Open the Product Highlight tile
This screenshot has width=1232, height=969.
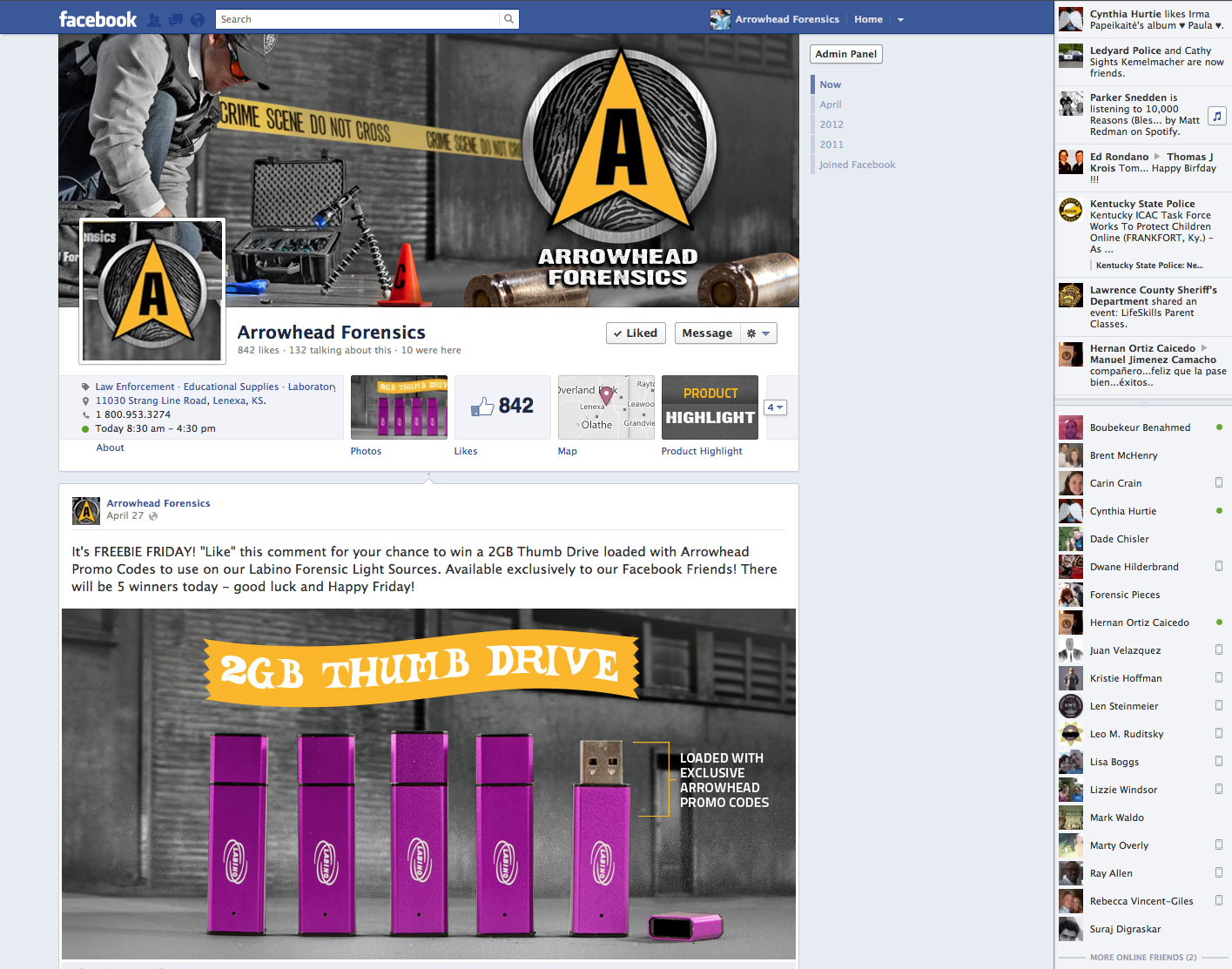[710, 407]
